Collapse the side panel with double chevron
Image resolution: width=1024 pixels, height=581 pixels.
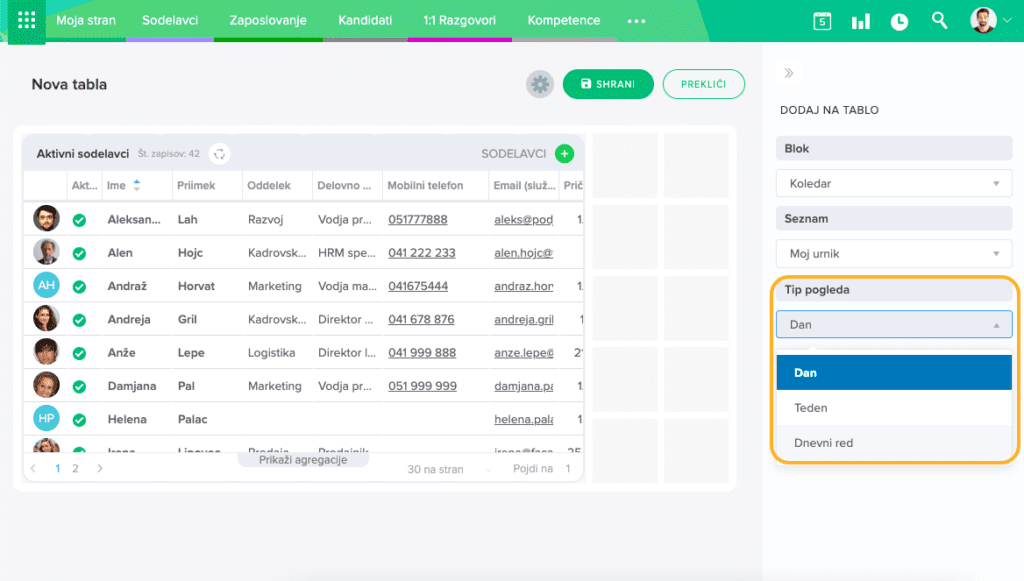point(789,73)
